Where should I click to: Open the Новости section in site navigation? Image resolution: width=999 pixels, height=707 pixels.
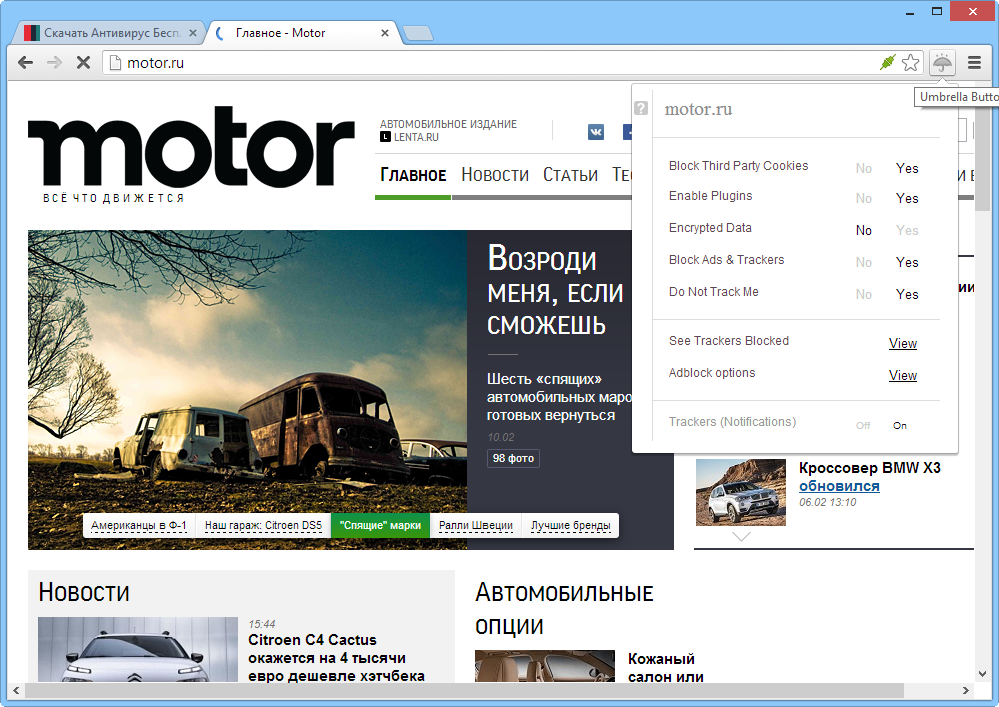click(x=494, y=174)
